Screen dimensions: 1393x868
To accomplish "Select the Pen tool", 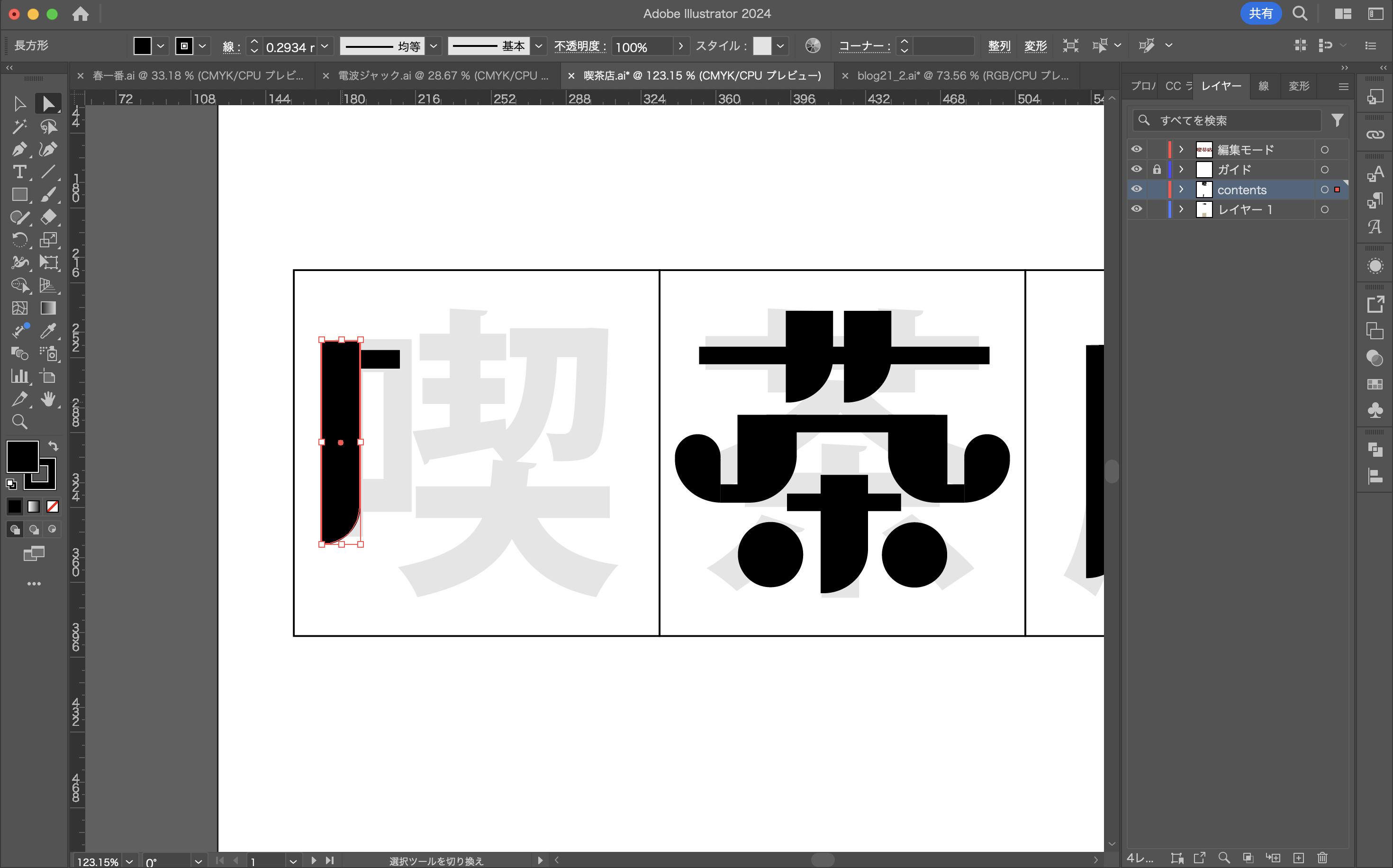I will tap(19, 149).
